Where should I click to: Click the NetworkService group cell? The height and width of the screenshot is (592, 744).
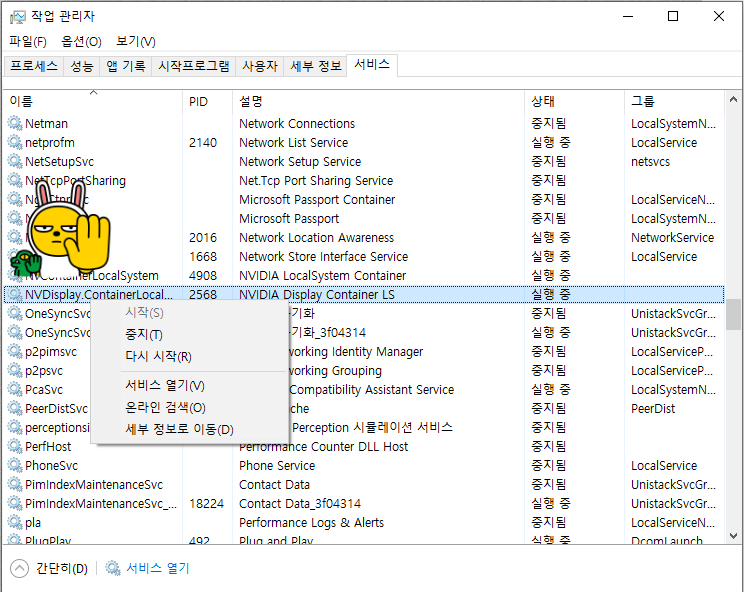tap(672, 238)
